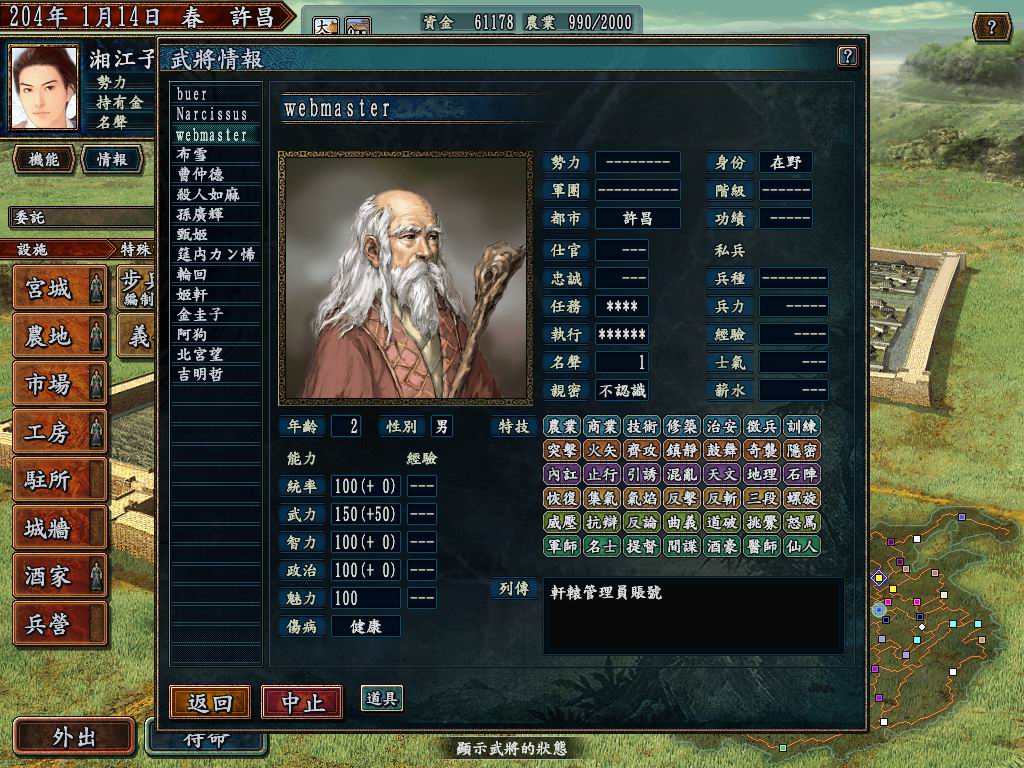Click the 徵兵 skill icon

pos(761,426)
